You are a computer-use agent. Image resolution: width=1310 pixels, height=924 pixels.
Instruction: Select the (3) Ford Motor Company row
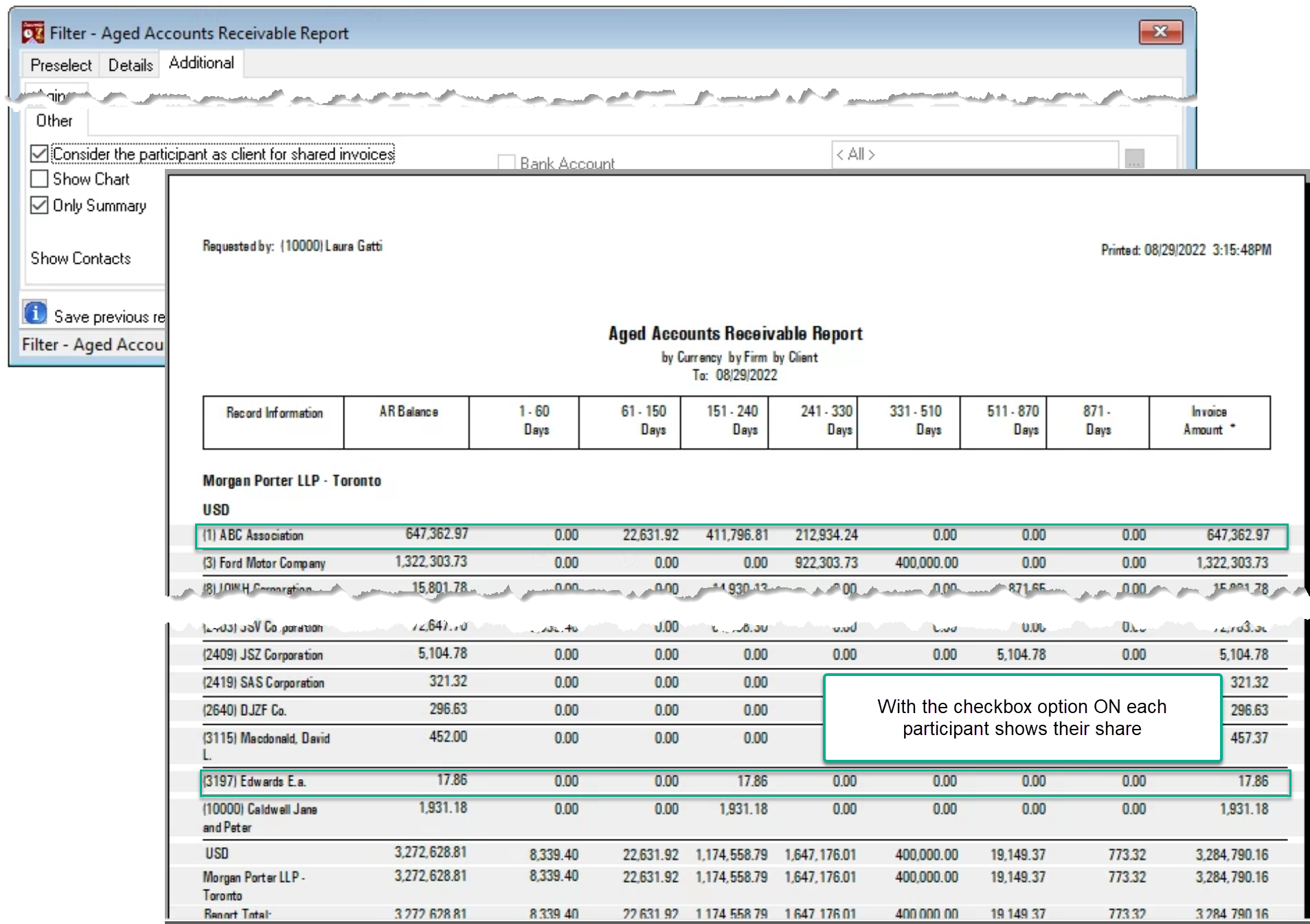tap(741, 563)
